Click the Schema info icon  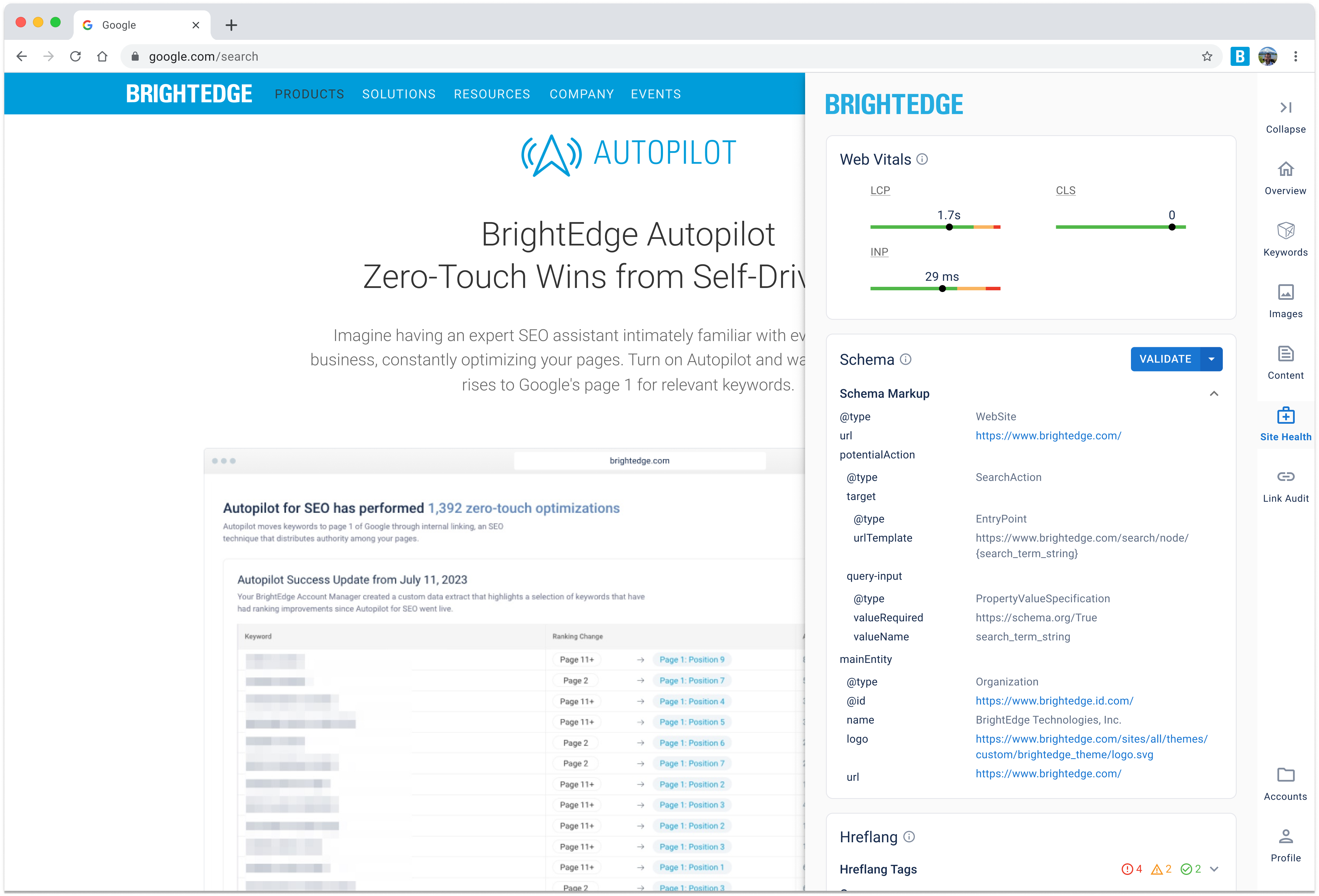click(906, 359)
